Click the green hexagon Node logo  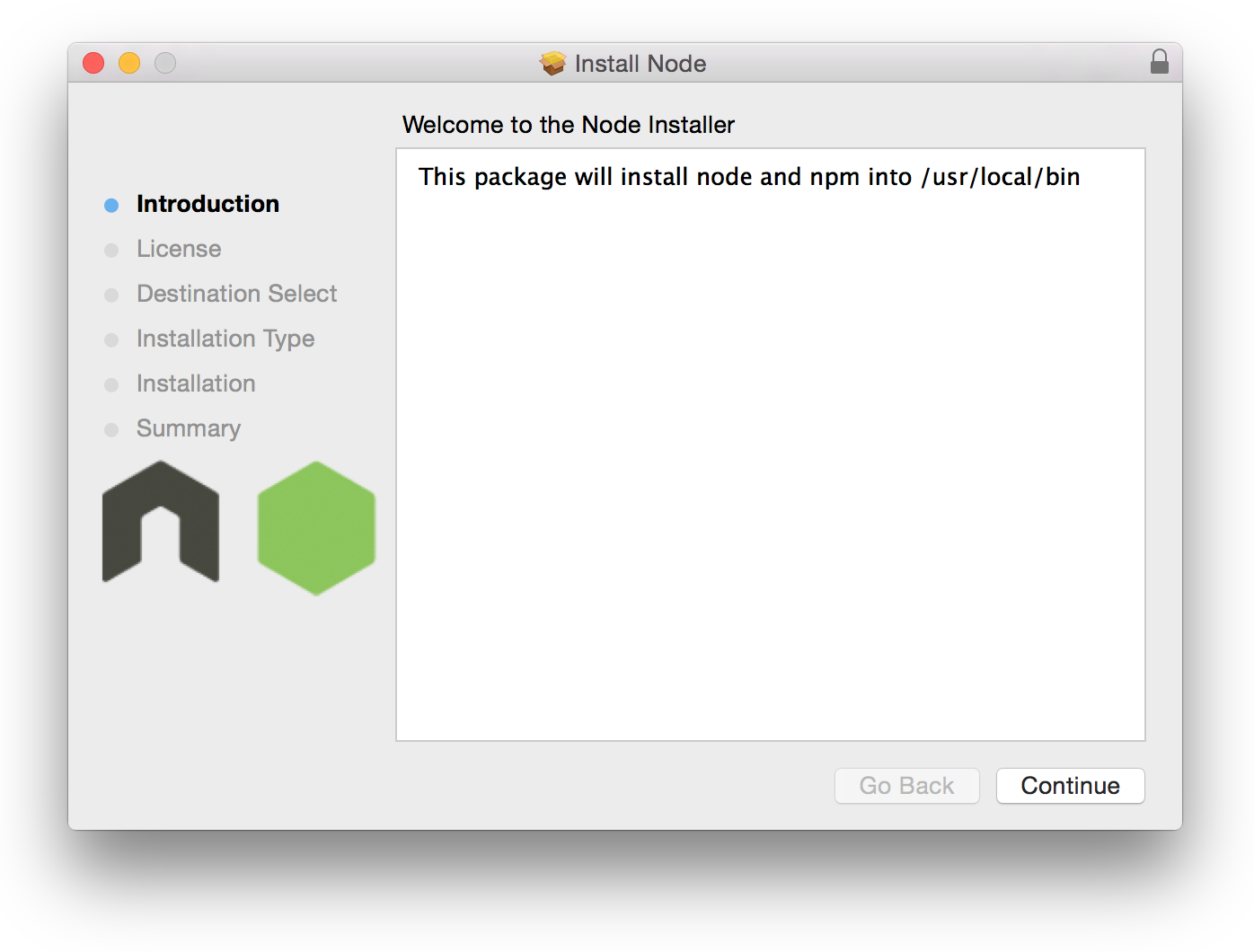click(316, 528)
